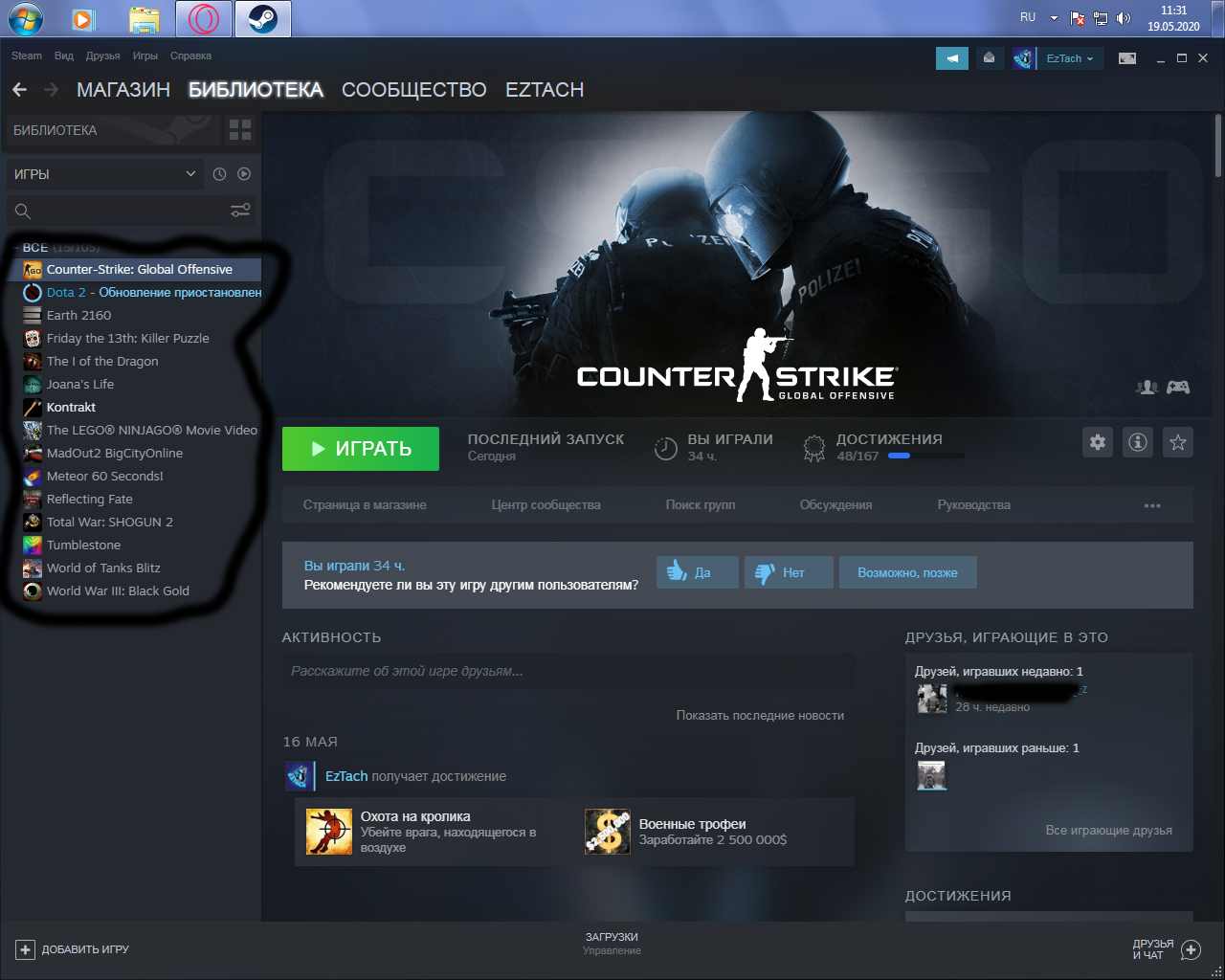This screenshot has height=980, width=1225.
Task: Open Страница в магазине link
Action: click(365, 505)
